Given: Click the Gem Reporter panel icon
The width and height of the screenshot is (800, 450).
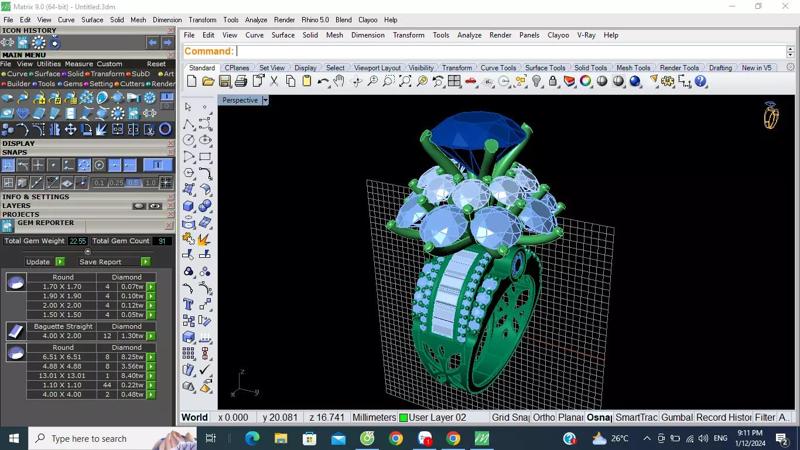Looking at the screenshot, I should 7,226.
